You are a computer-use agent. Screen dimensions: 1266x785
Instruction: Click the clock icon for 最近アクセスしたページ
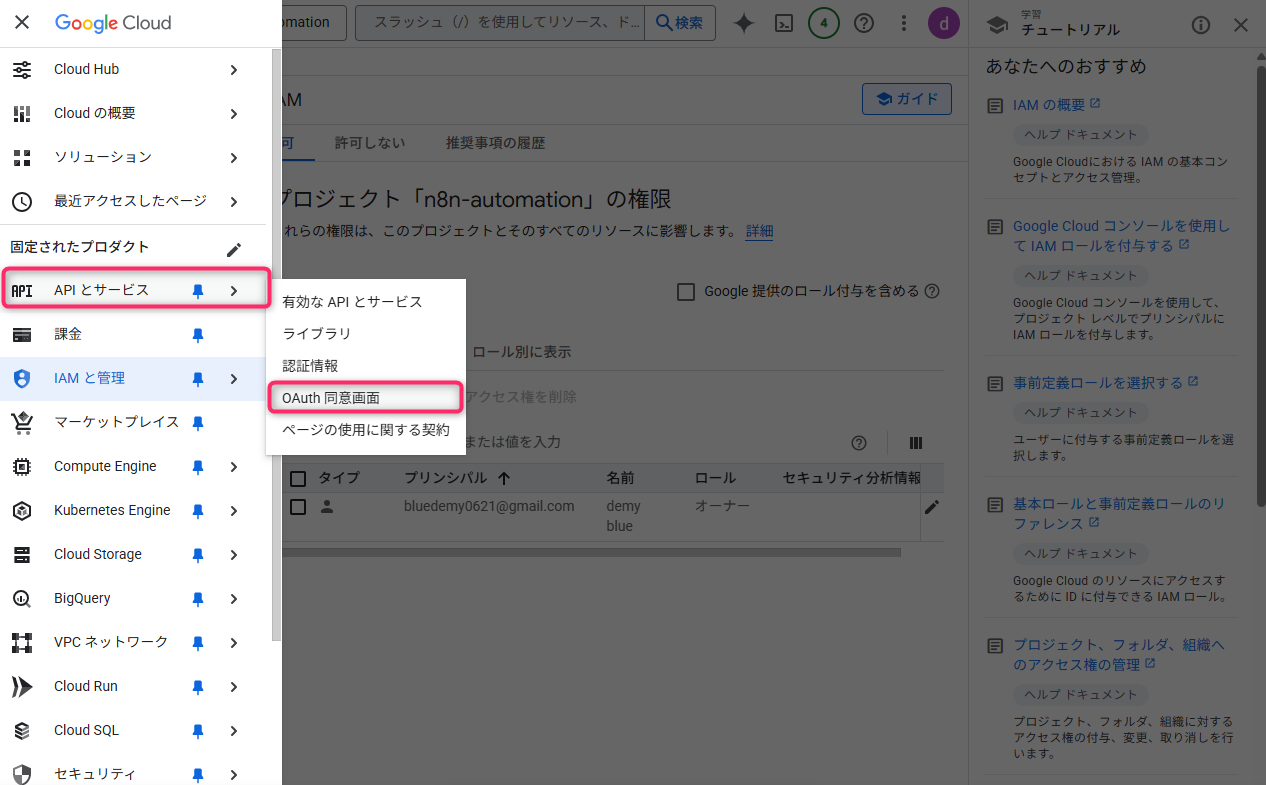[x=22, y=201]
